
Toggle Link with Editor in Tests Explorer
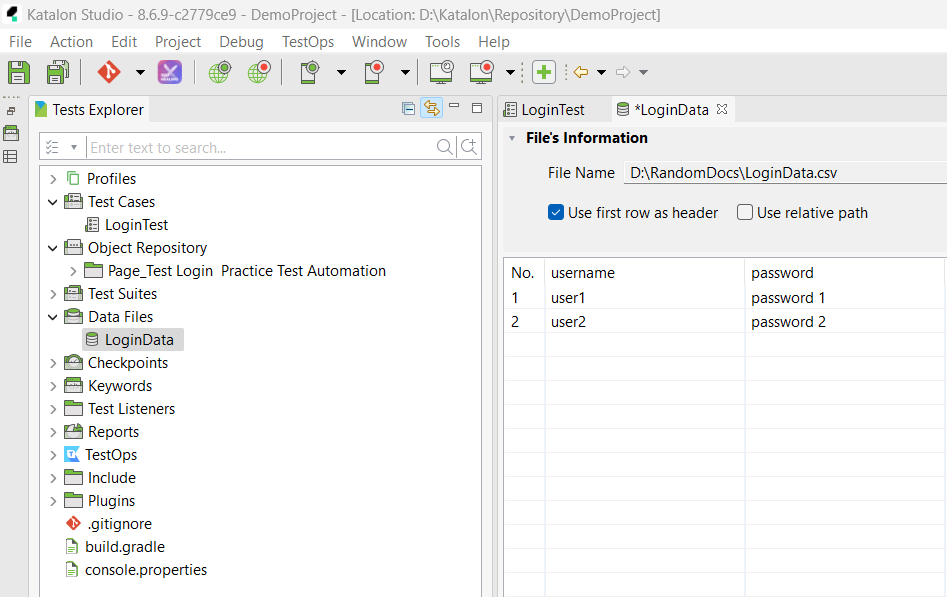click(431, 108)
